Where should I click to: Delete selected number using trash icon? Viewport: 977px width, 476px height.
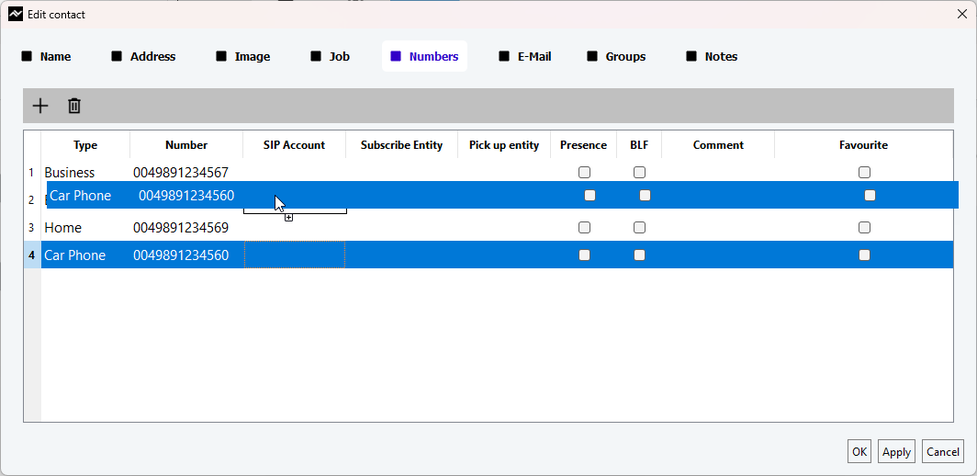click(x=74, y=106)
